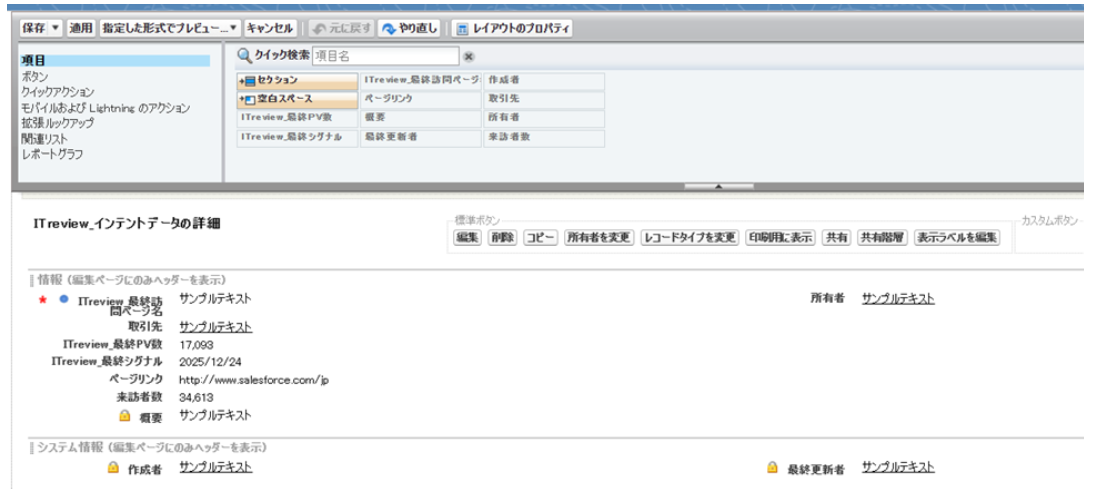Click the 共有 button
The width and height of the screenshot is (1096, 499).
click(836, 238)
